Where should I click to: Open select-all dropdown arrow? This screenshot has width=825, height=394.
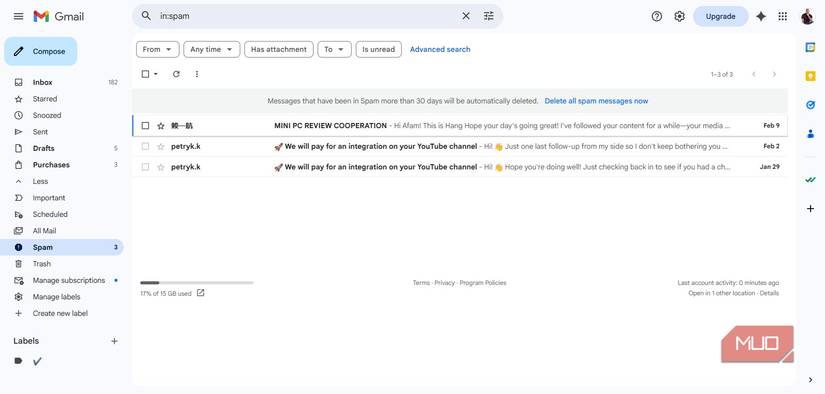156,74
